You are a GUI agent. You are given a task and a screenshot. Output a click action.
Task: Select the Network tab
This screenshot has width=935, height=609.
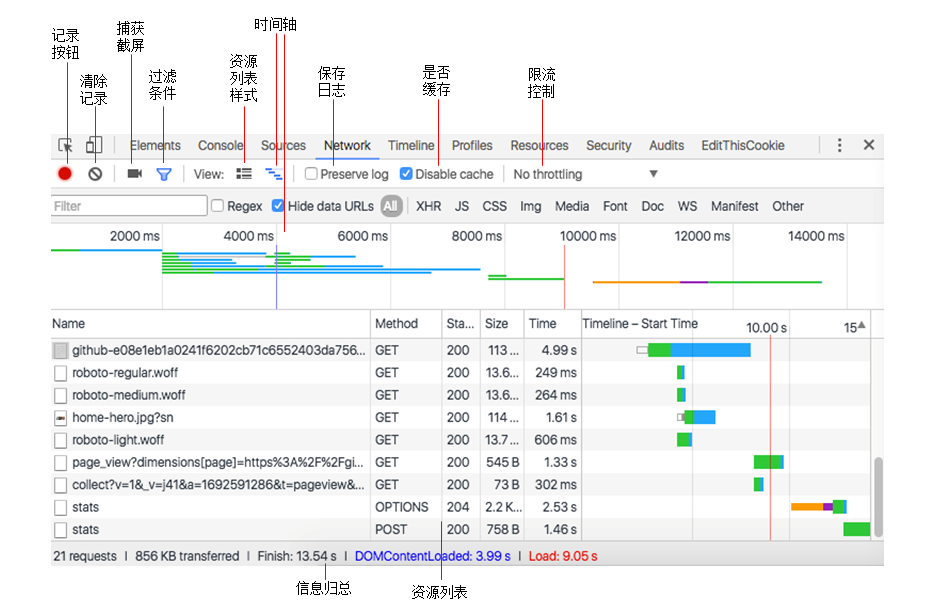coord(347,146)
